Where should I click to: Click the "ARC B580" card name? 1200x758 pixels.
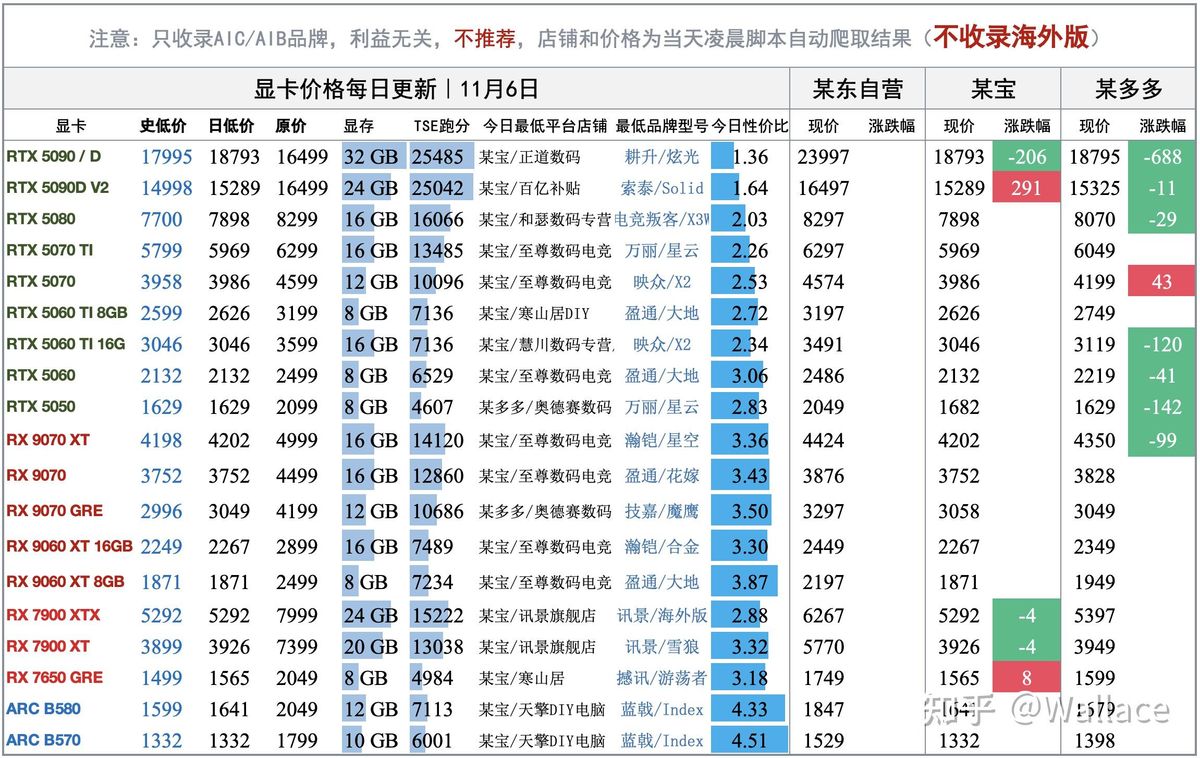(43, 708)
